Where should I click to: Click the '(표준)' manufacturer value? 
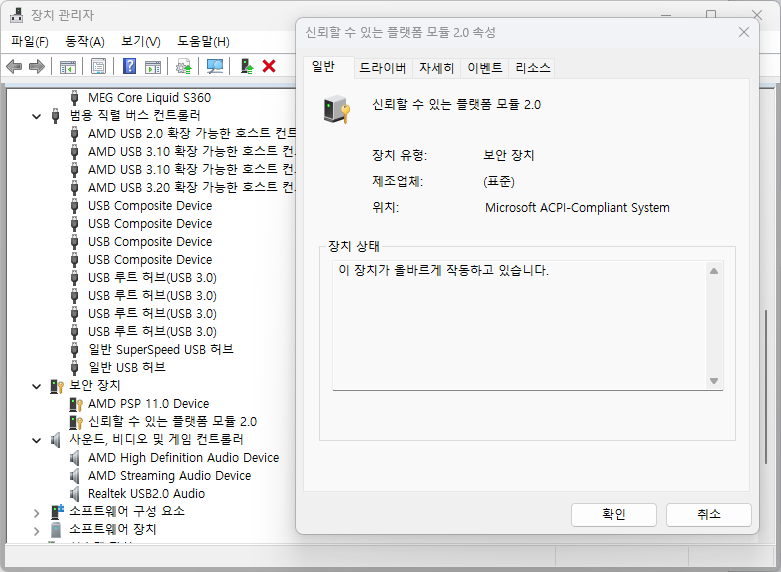pos(499,181)
